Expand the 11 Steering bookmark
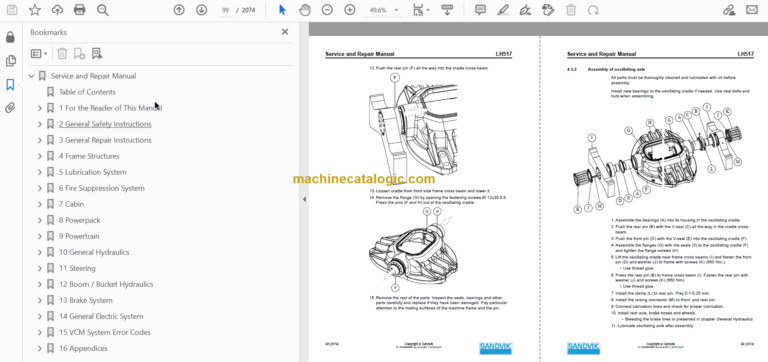The width and height of the screenshot is (768, 362). coord(40,268)
